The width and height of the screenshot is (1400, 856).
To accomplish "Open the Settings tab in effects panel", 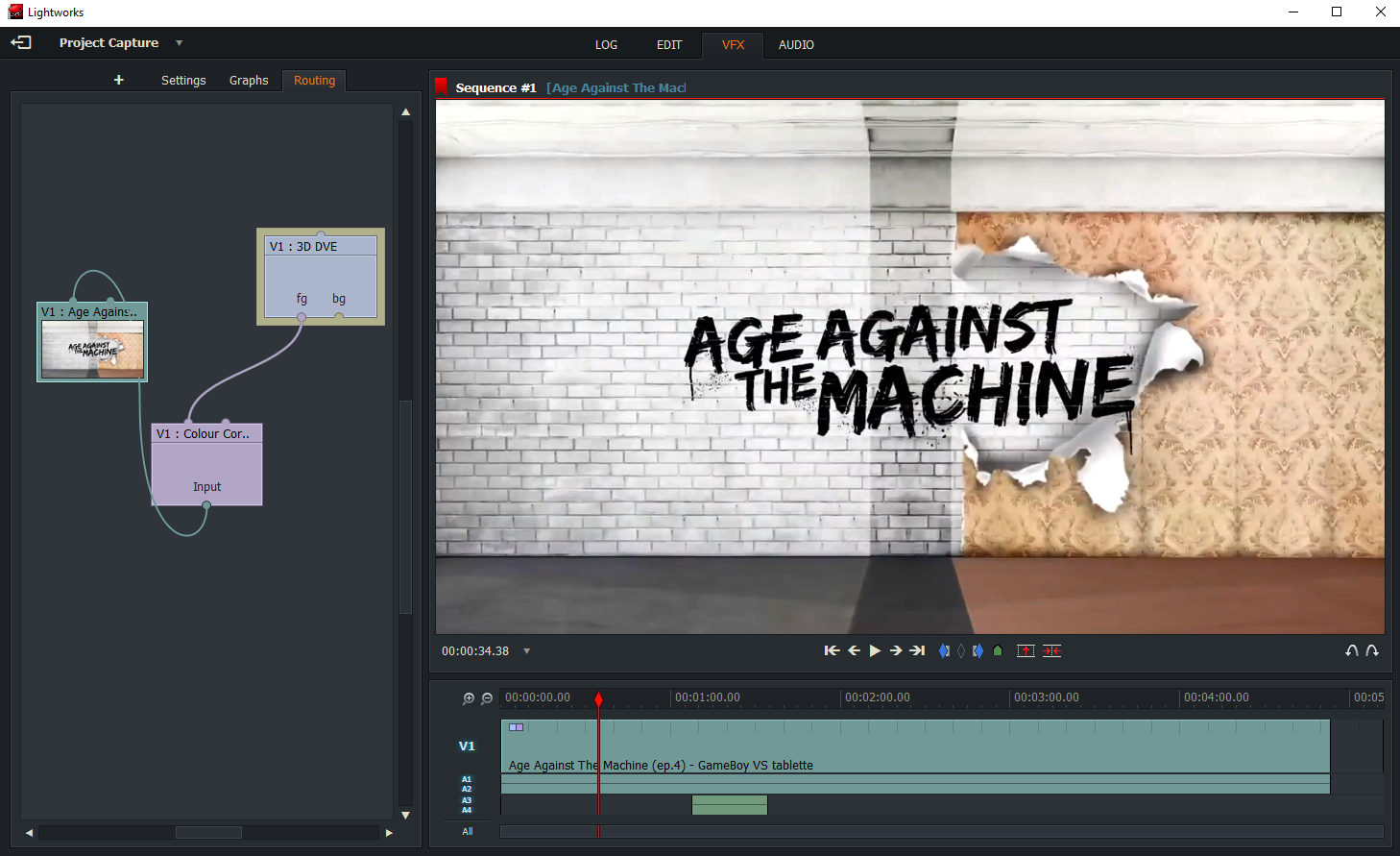I will click(x=183, y=81).
